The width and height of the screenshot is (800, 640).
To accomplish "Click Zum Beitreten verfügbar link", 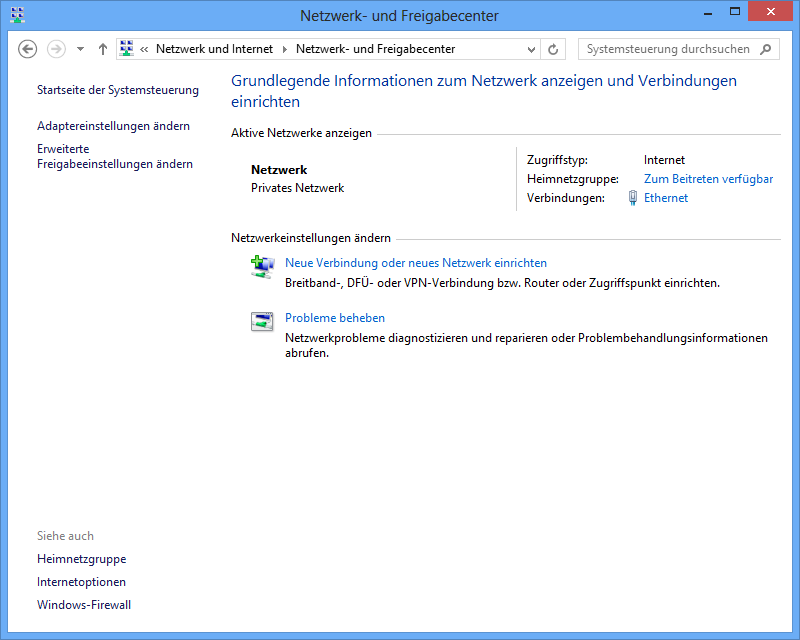I will click(x=708, y=179).
